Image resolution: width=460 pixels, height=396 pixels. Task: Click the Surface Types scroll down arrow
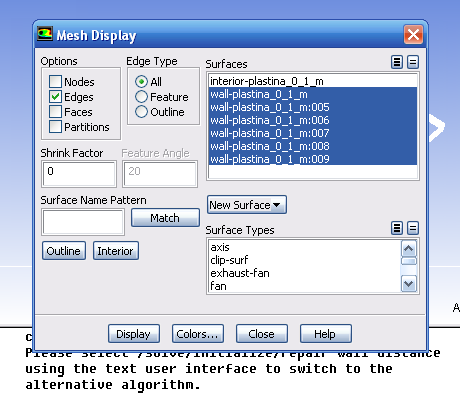[x=409, y=284]
